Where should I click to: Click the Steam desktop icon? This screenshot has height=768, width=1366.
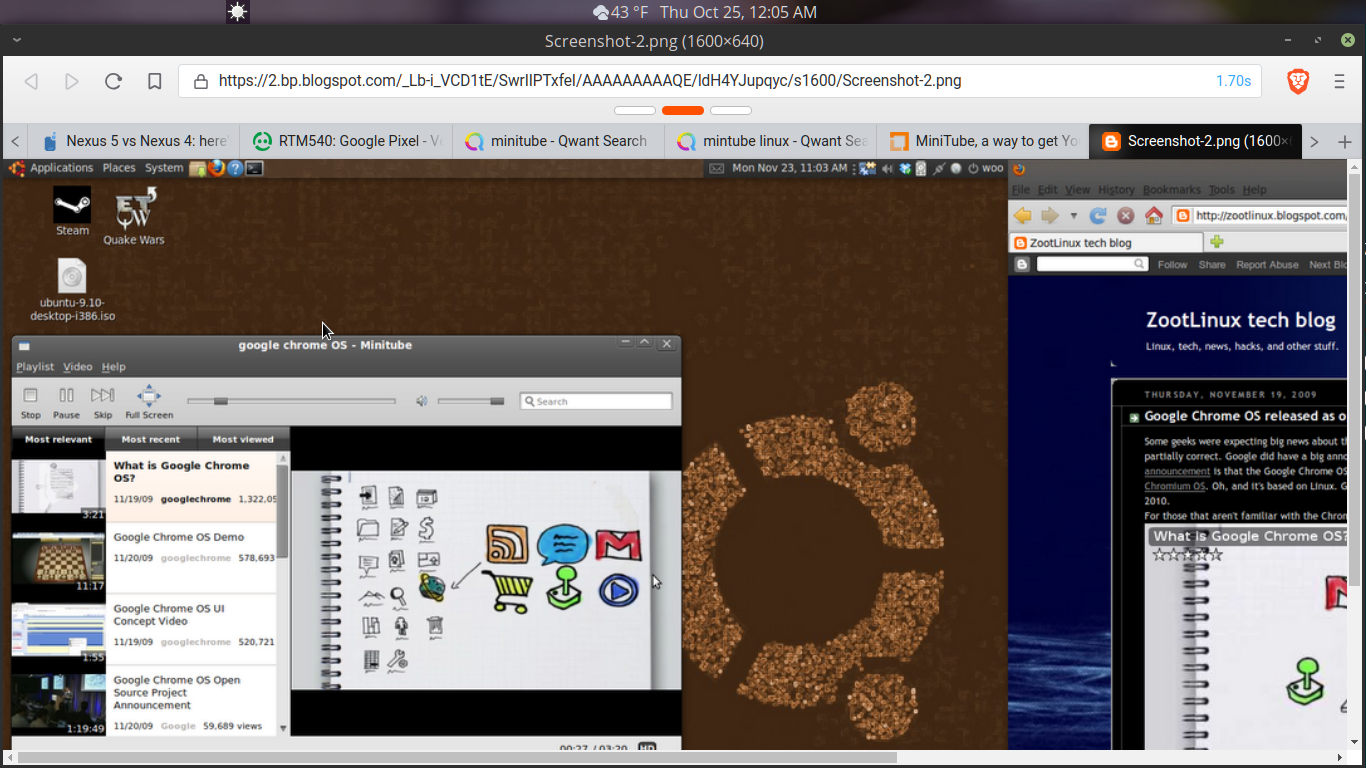pyautogui.click(x=72, y=211)
